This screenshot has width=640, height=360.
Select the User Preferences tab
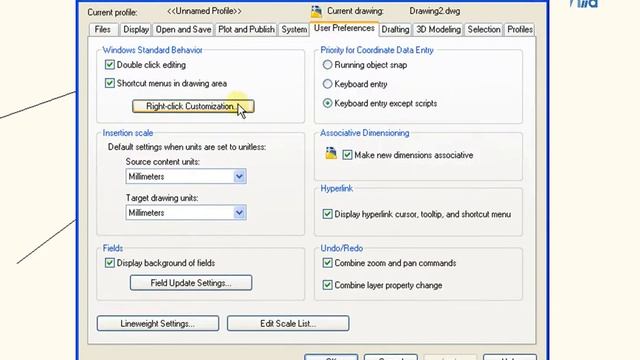(x=344, y=28)
